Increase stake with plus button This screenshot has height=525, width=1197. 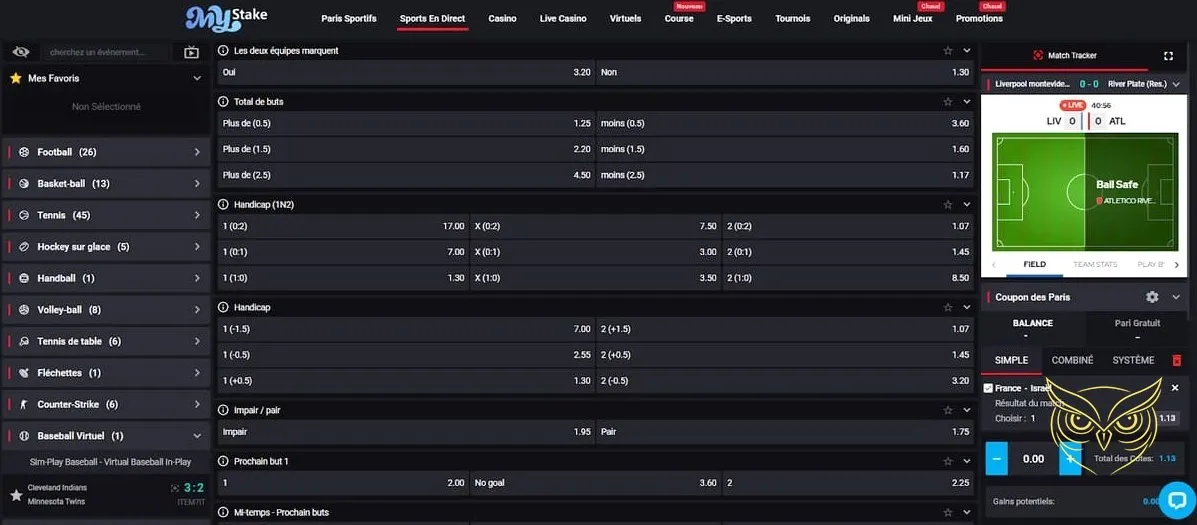(1070, 459)
